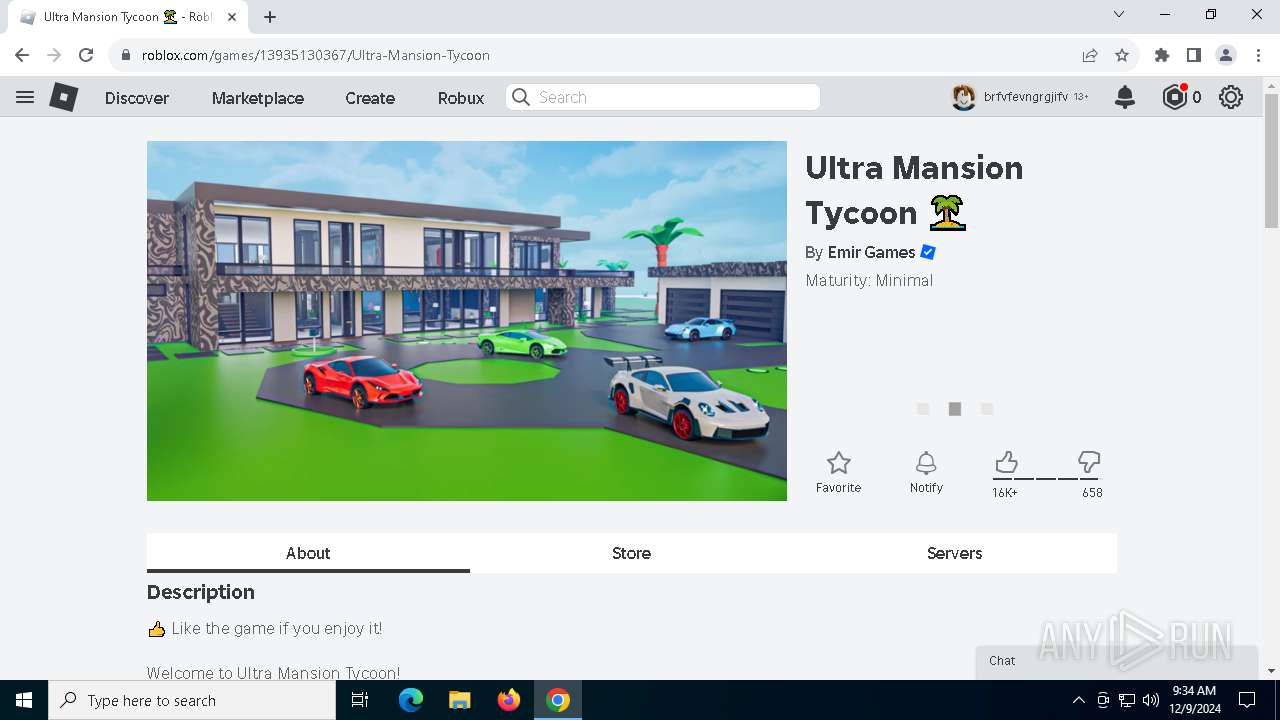Open the settings gear menu
The width and height of the screenshot is (1280, 720).
pyautogui.click(x=1231, y=97)
